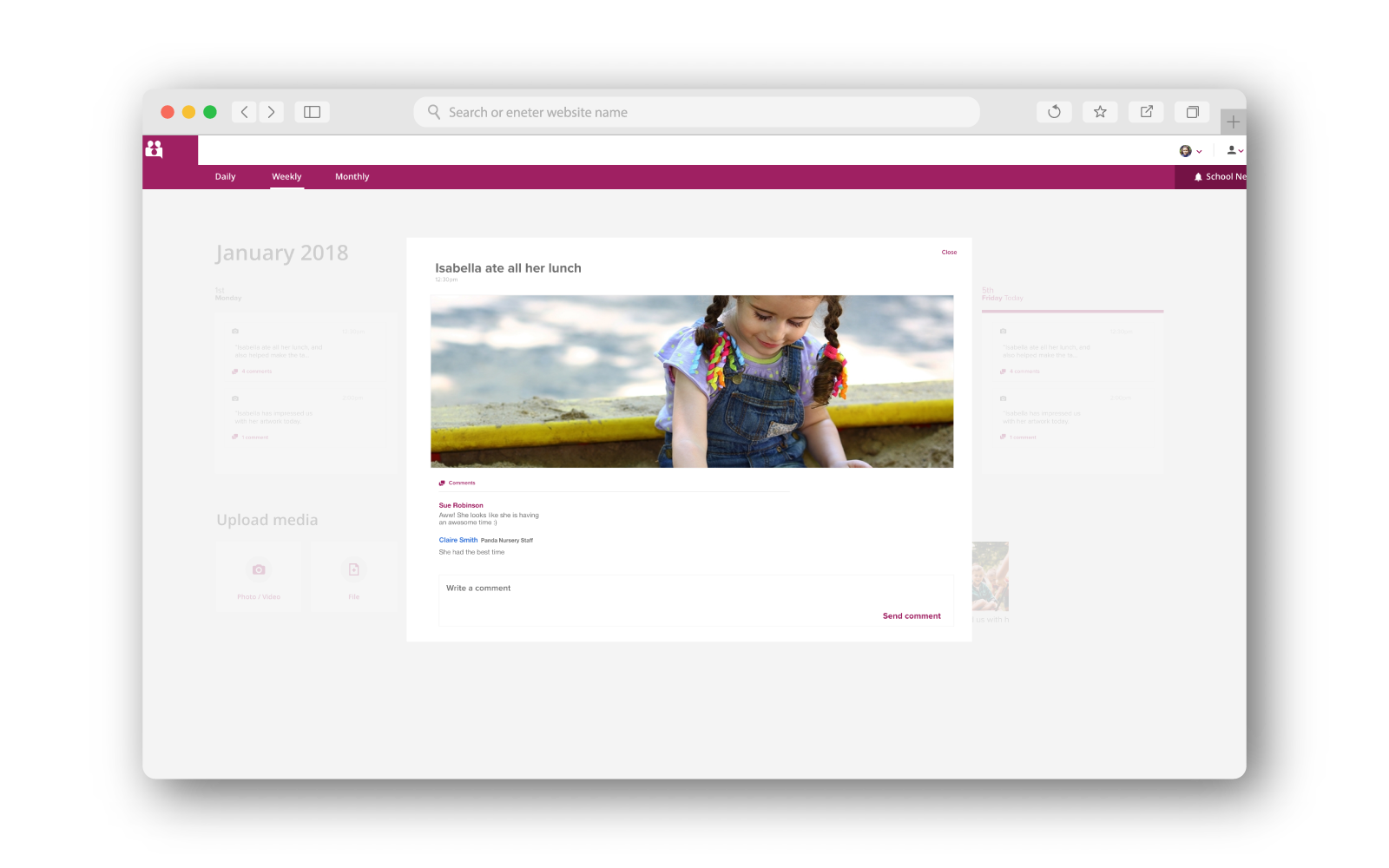Click Monday entry text about artwork today
1389x868 pixels.
[274, 418]
